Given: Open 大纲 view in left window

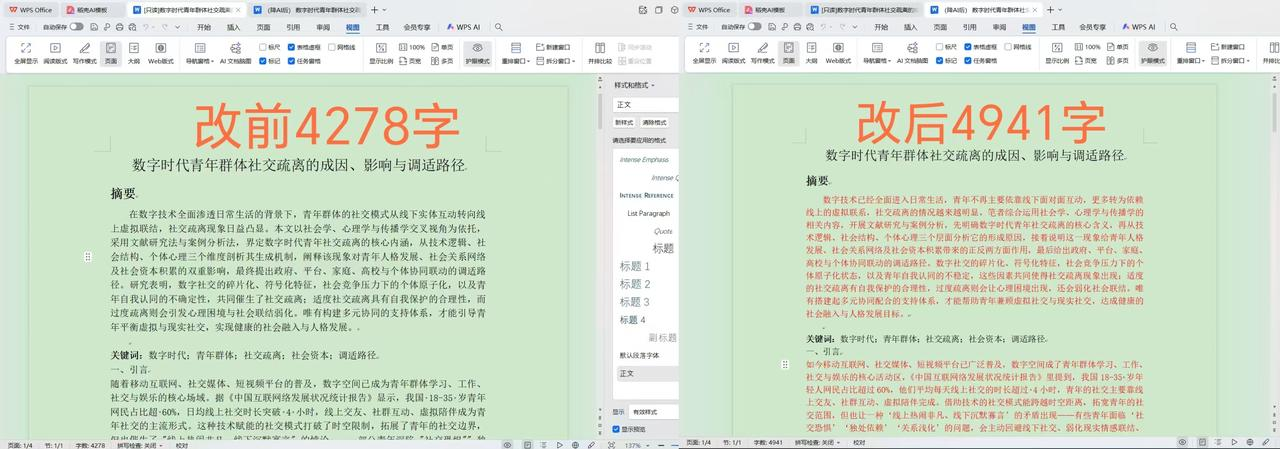Looking at the screenshot, I should 134,53.
